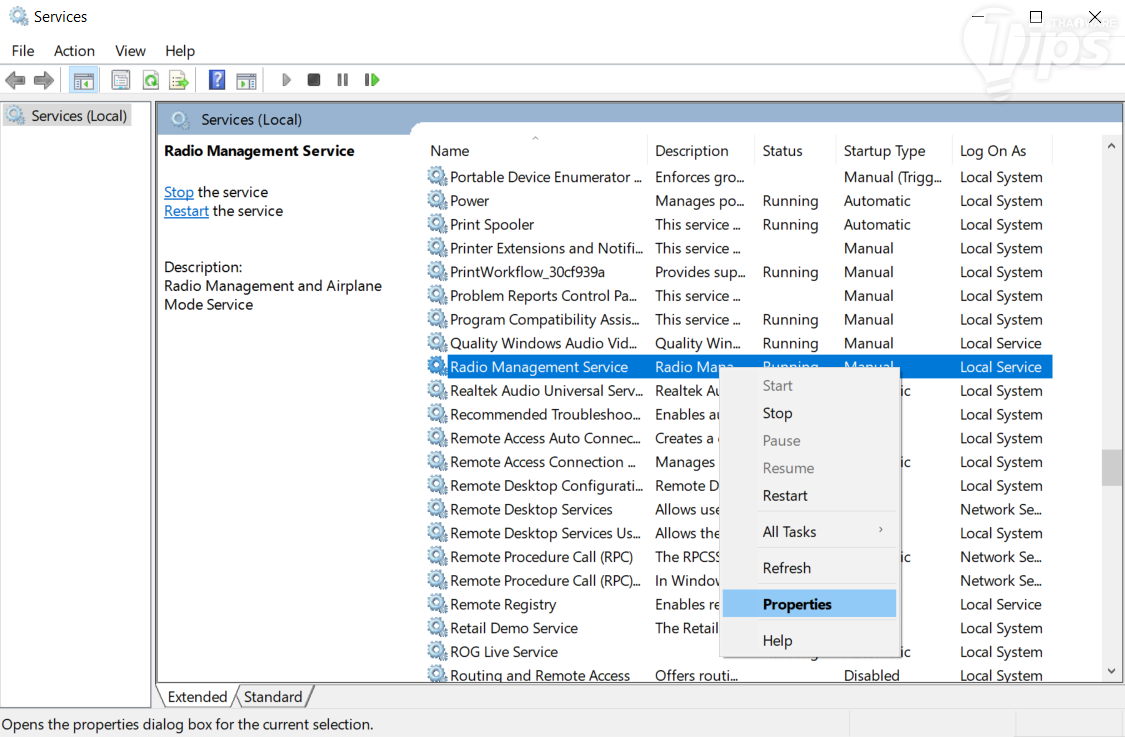Click the vertical scrollbar thumb
1125x737 pixels.
pyautogui.click(x=1111, y=468)
